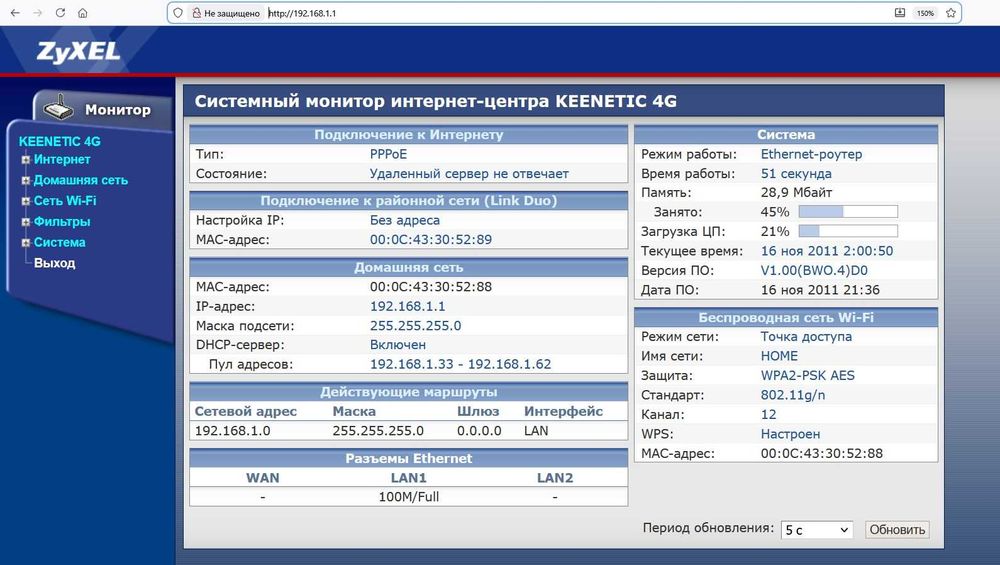1000x565 pixels.
Task: Click the home network IP 192.168.1.1
Action: (x=408, y=307)
